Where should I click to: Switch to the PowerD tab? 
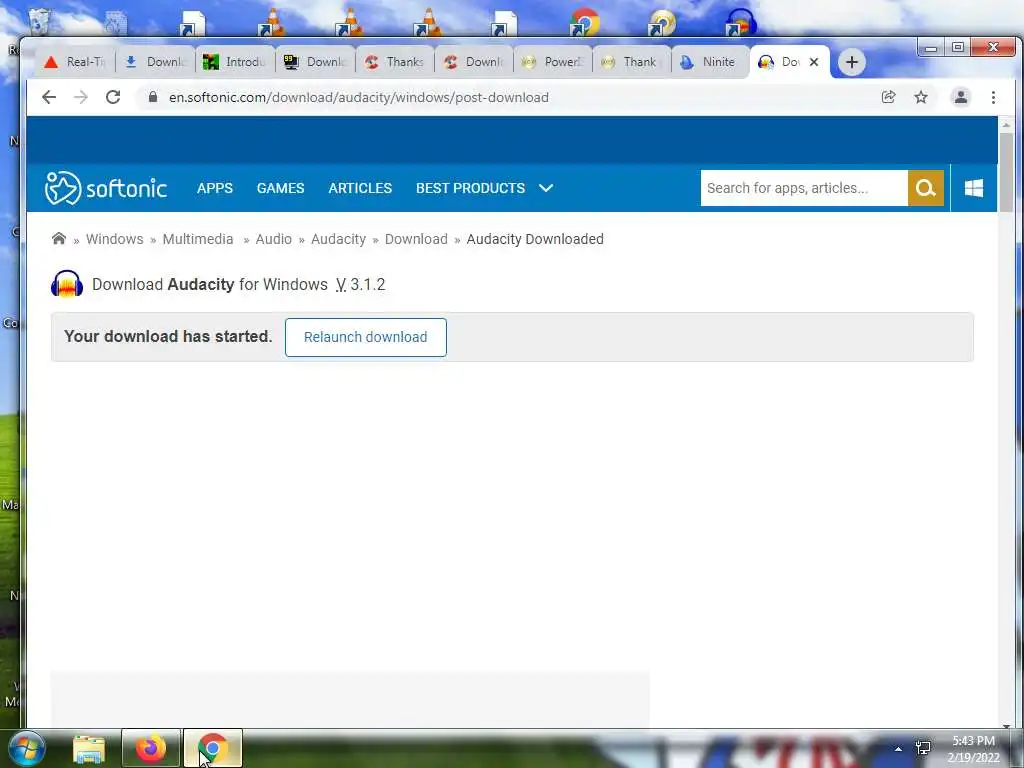(x=553, y=62)
